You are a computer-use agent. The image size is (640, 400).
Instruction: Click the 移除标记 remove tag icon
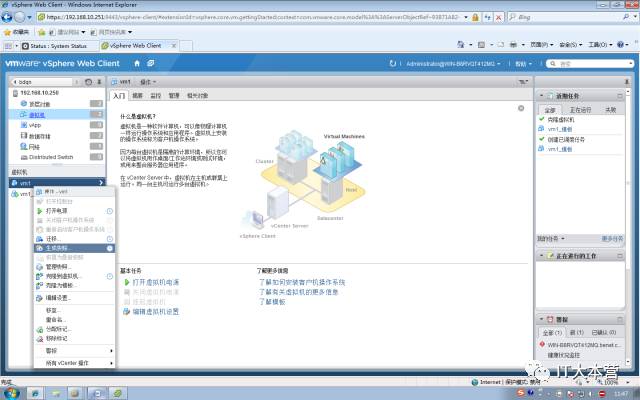(x=40, y=339)
